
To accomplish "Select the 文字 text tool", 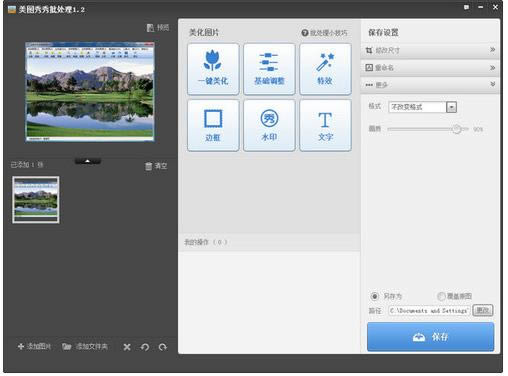I will (325, 126).
